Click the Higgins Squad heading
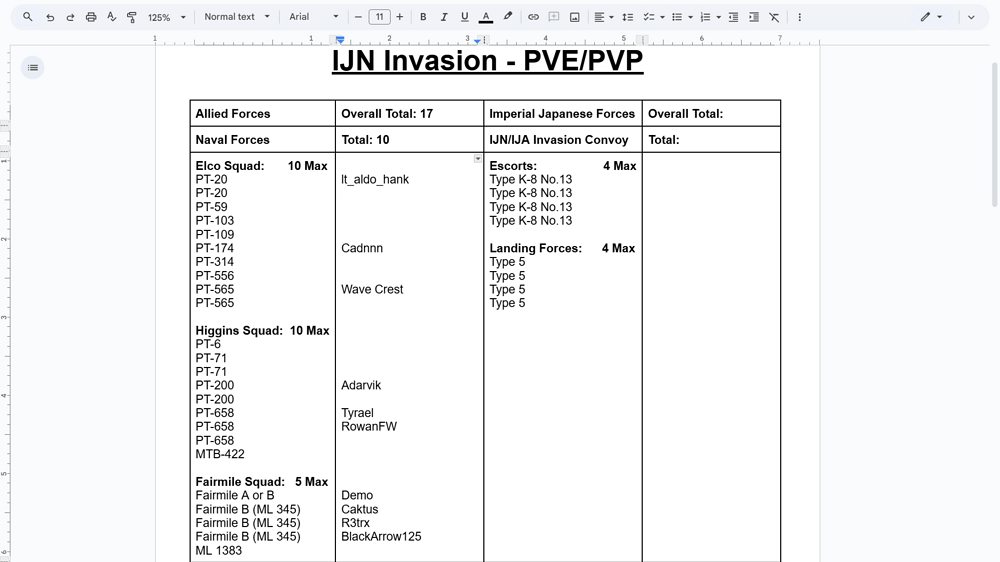 coord(239,330)
